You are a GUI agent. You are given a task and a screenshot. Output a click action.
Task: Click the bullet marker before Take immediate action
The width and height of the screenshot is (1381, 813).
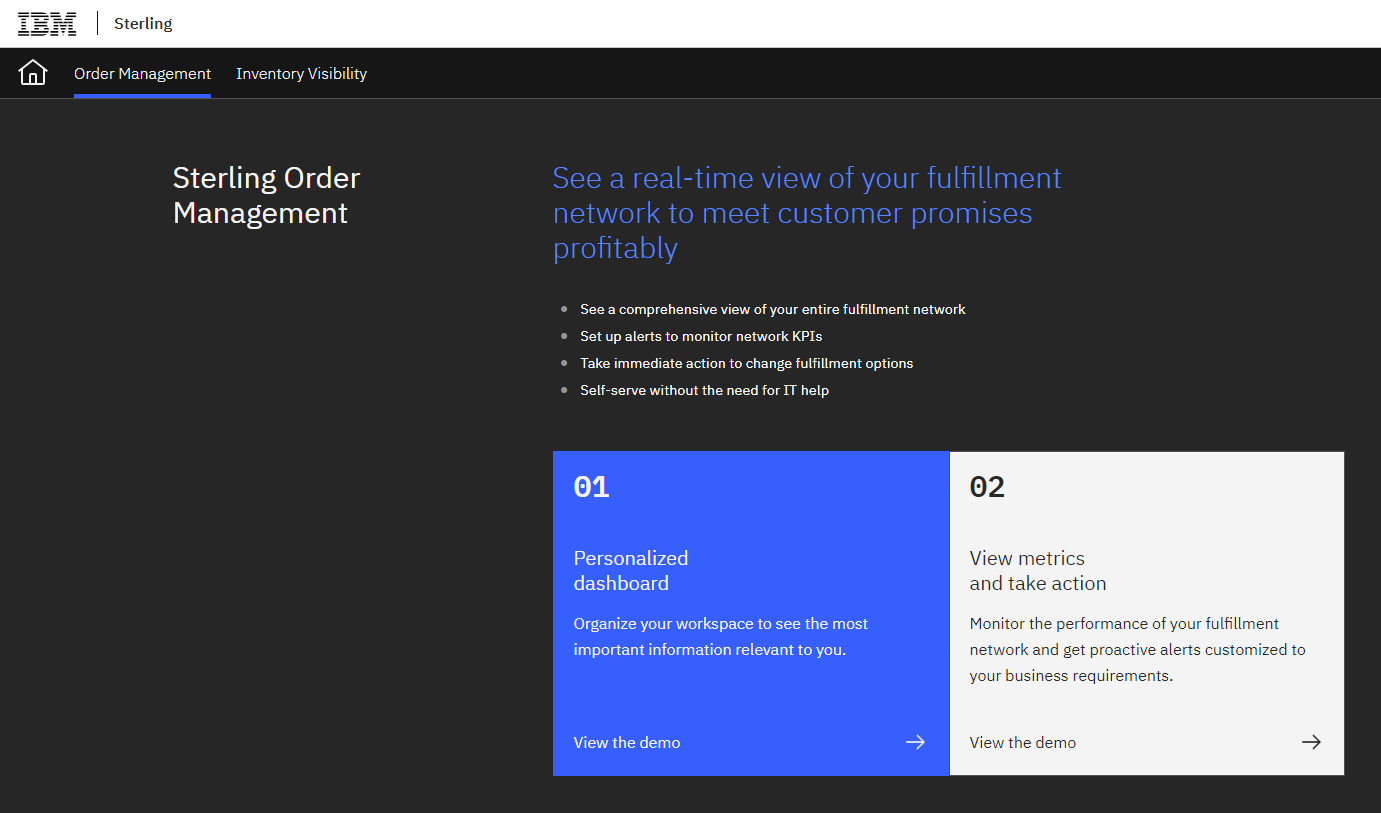point(565,363)
